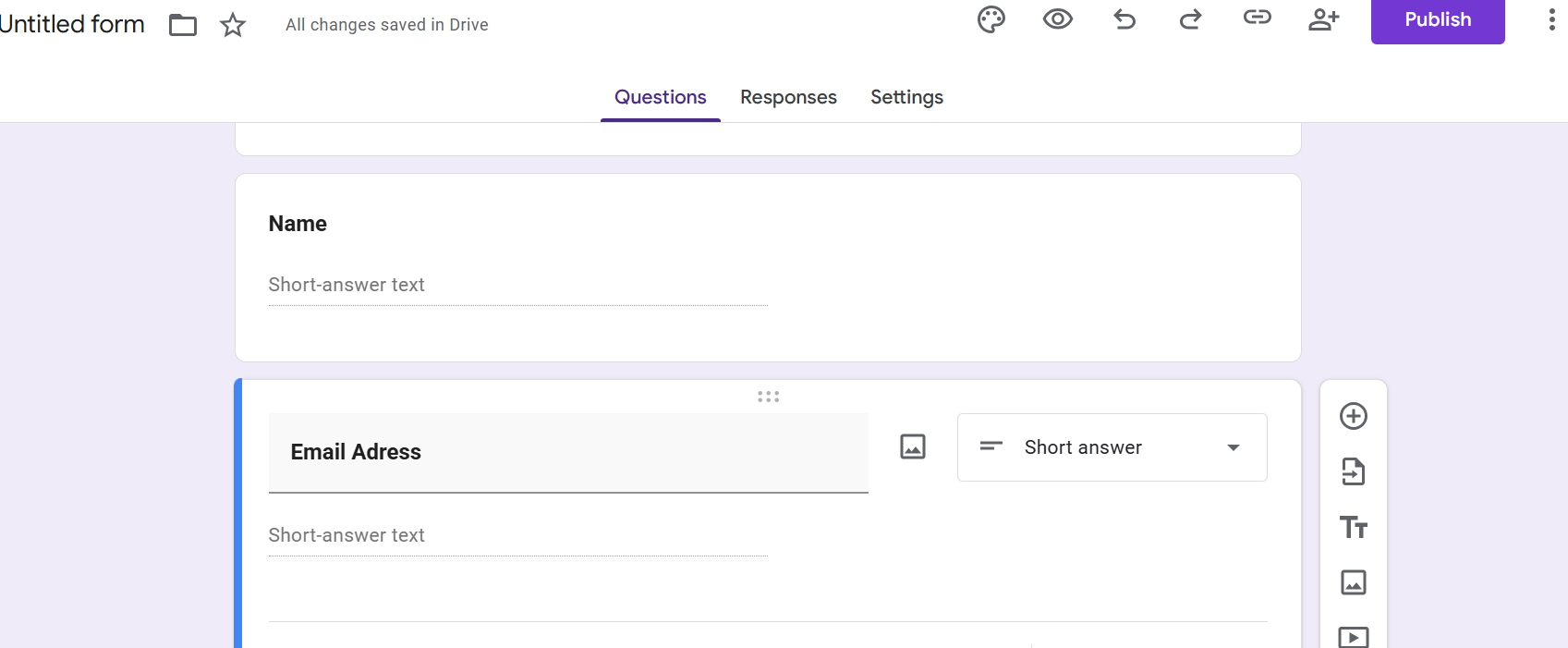Import questions from another form
Image resolution: width=1568 pixels, height=648 pixels.
tap(1354, 471)
